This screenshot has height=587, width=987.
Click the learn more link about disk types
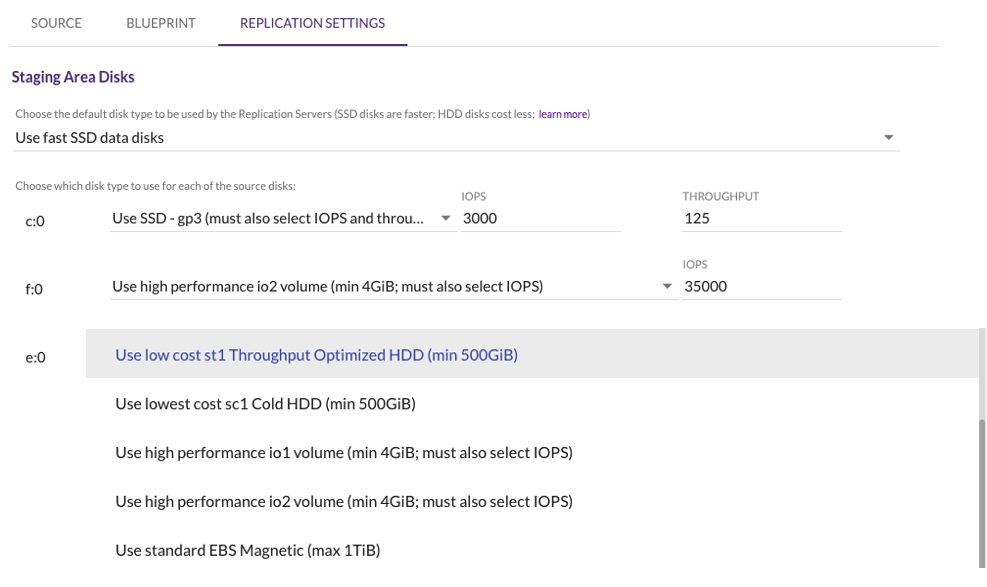click(562, 114)
